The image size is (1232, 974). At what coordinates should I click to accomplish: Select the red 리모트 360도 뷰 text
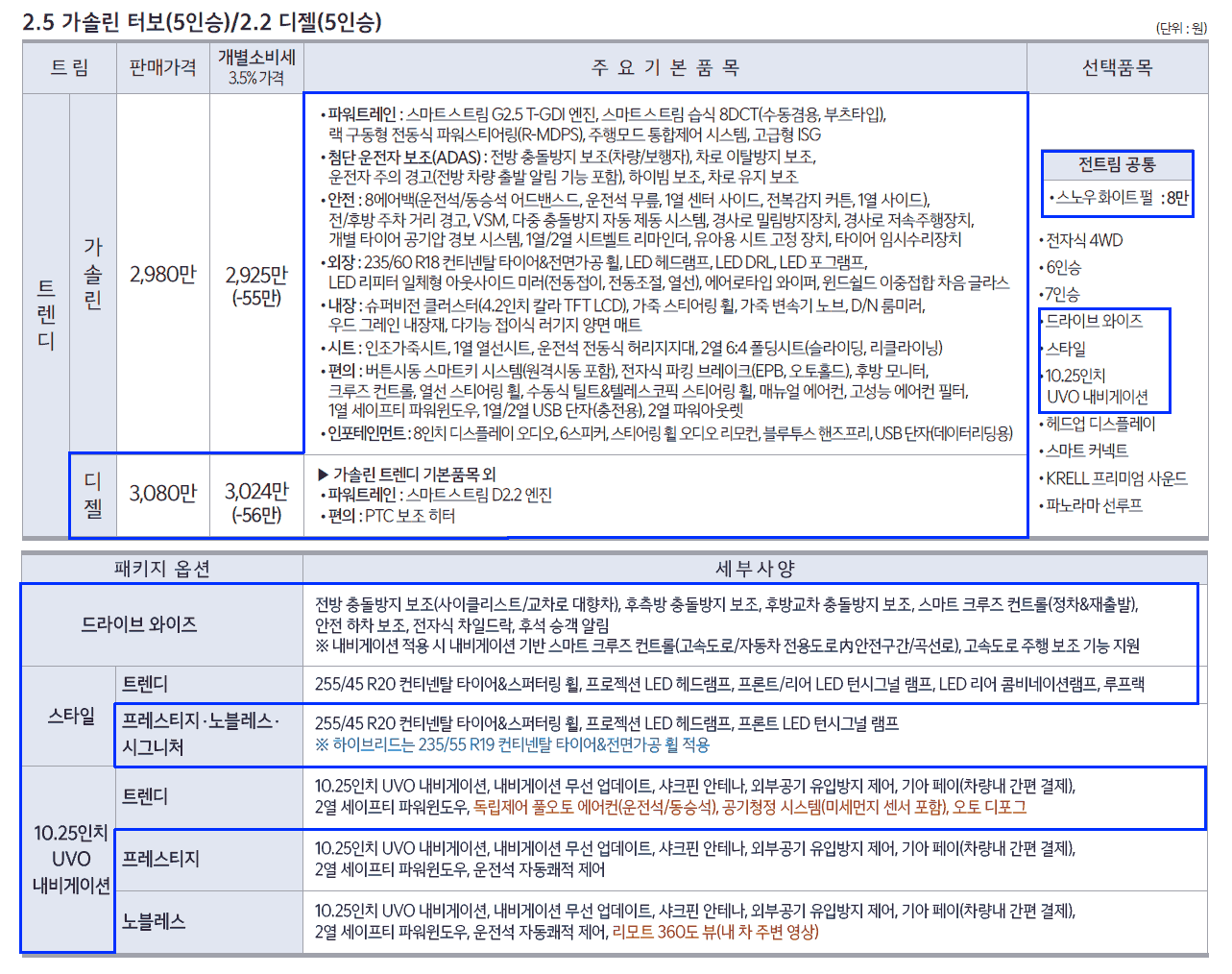tap(715, 932)
